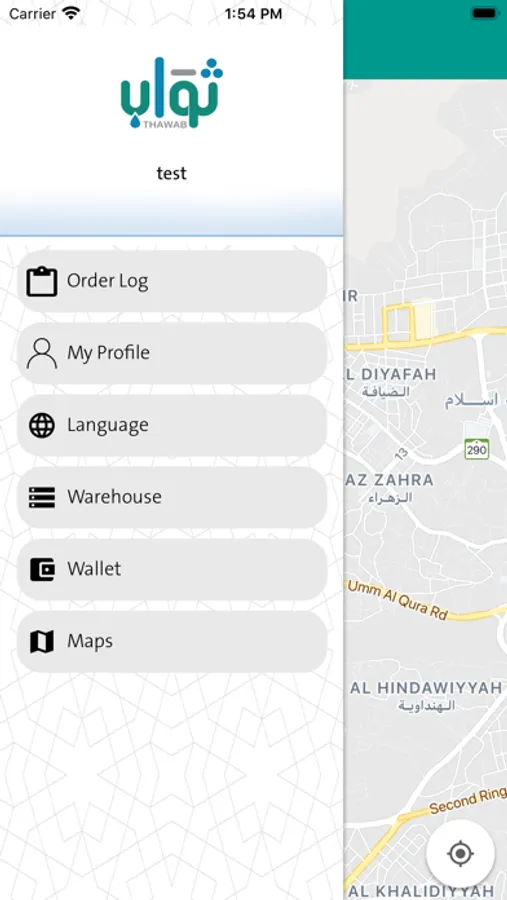Tap the locate-me crosshair button on the map
The image size is (507, 900).
pyautogui.click(x=460, y=854)
